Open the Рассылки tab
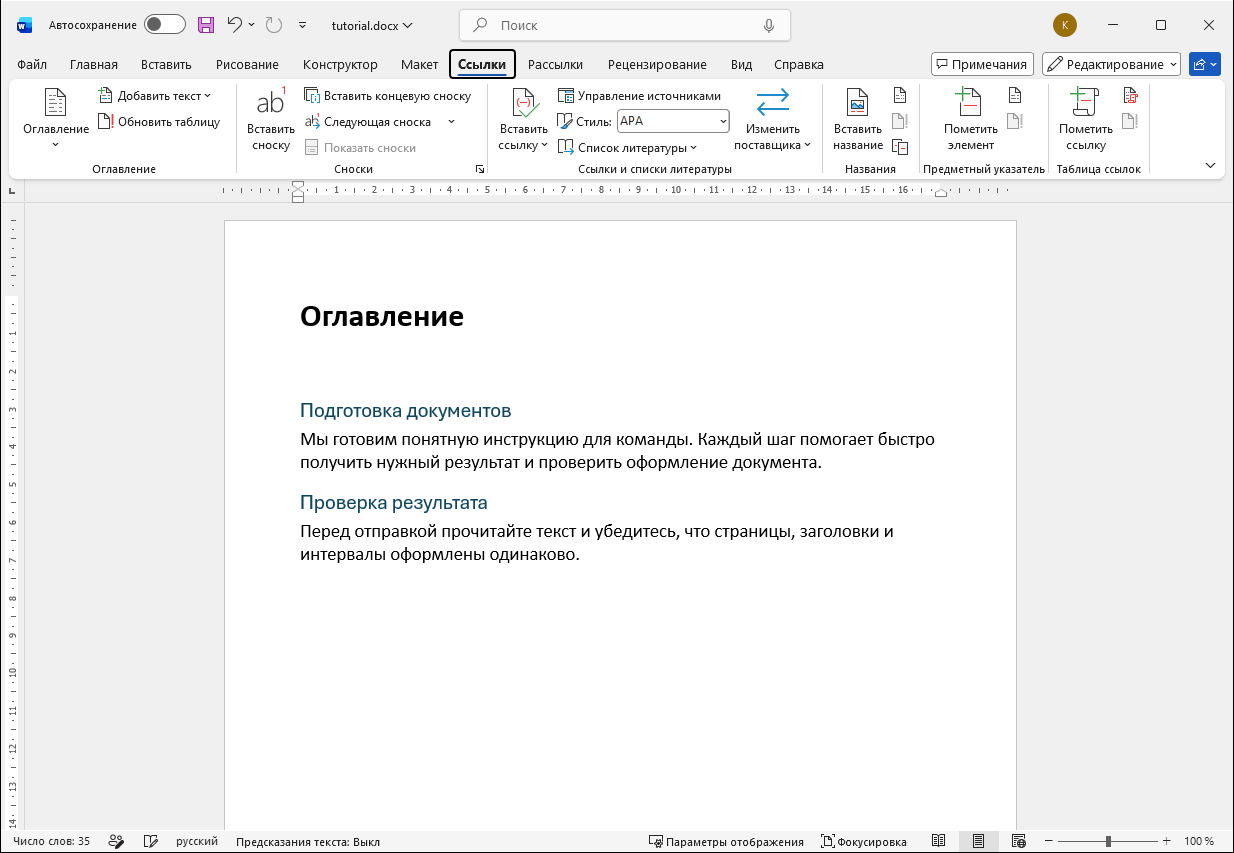Screen dimensions: 1234x853 pos(555,64)
